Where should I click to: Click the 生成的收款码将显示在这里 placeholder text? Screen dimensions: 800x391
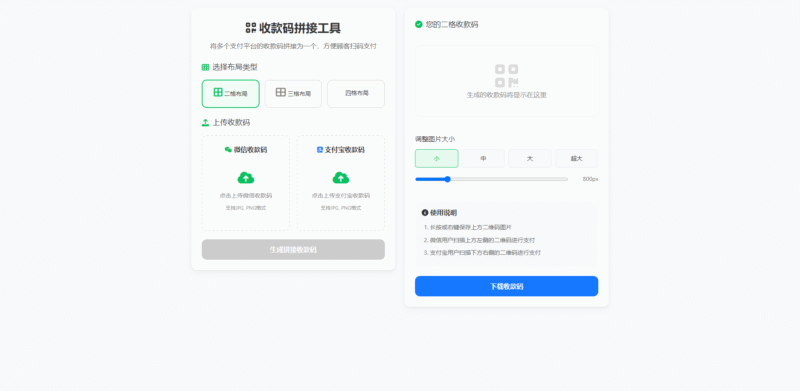click(x=507, y=95)
